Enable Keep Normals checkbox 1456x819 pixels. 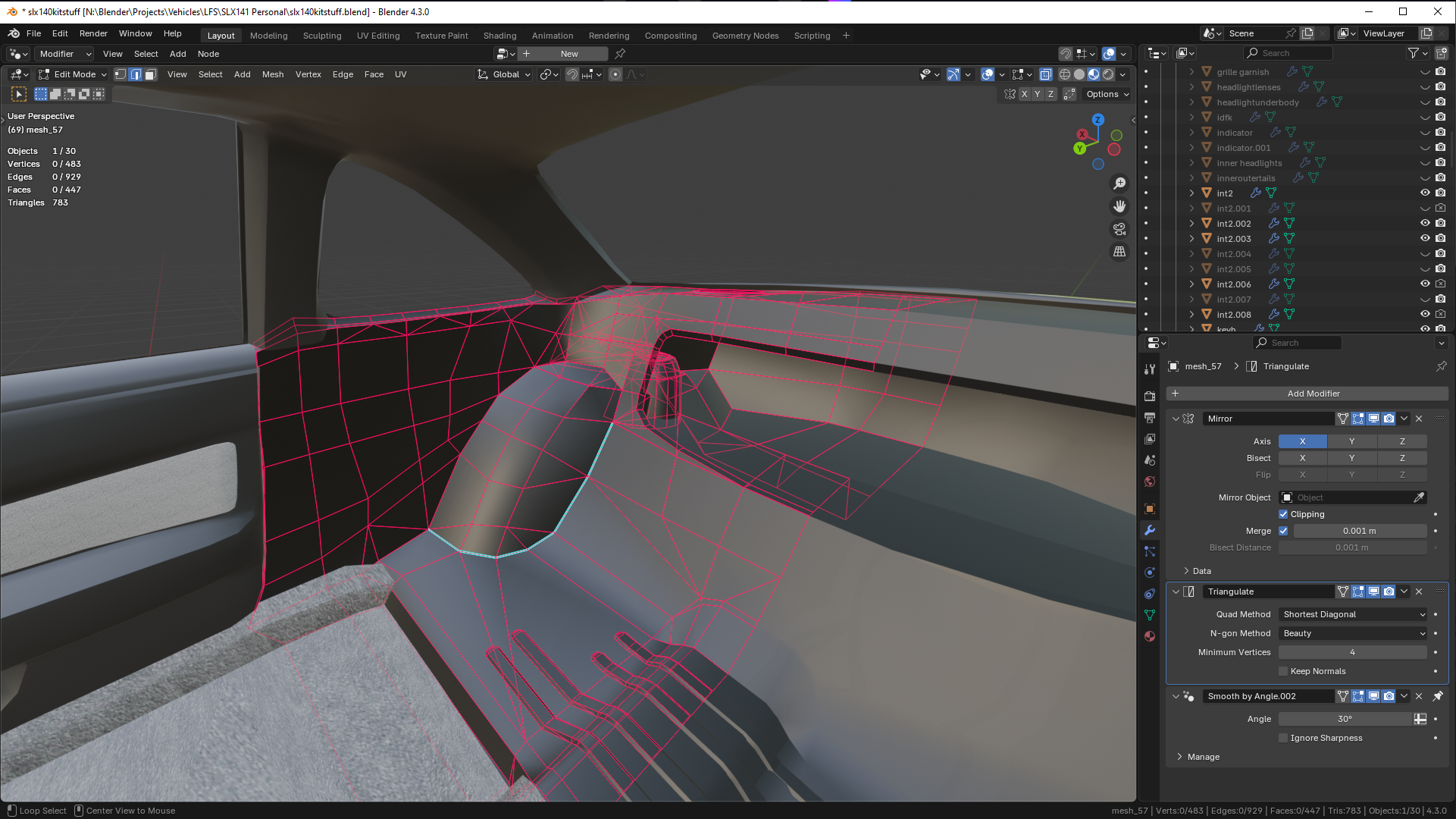tap(1283, 671)
